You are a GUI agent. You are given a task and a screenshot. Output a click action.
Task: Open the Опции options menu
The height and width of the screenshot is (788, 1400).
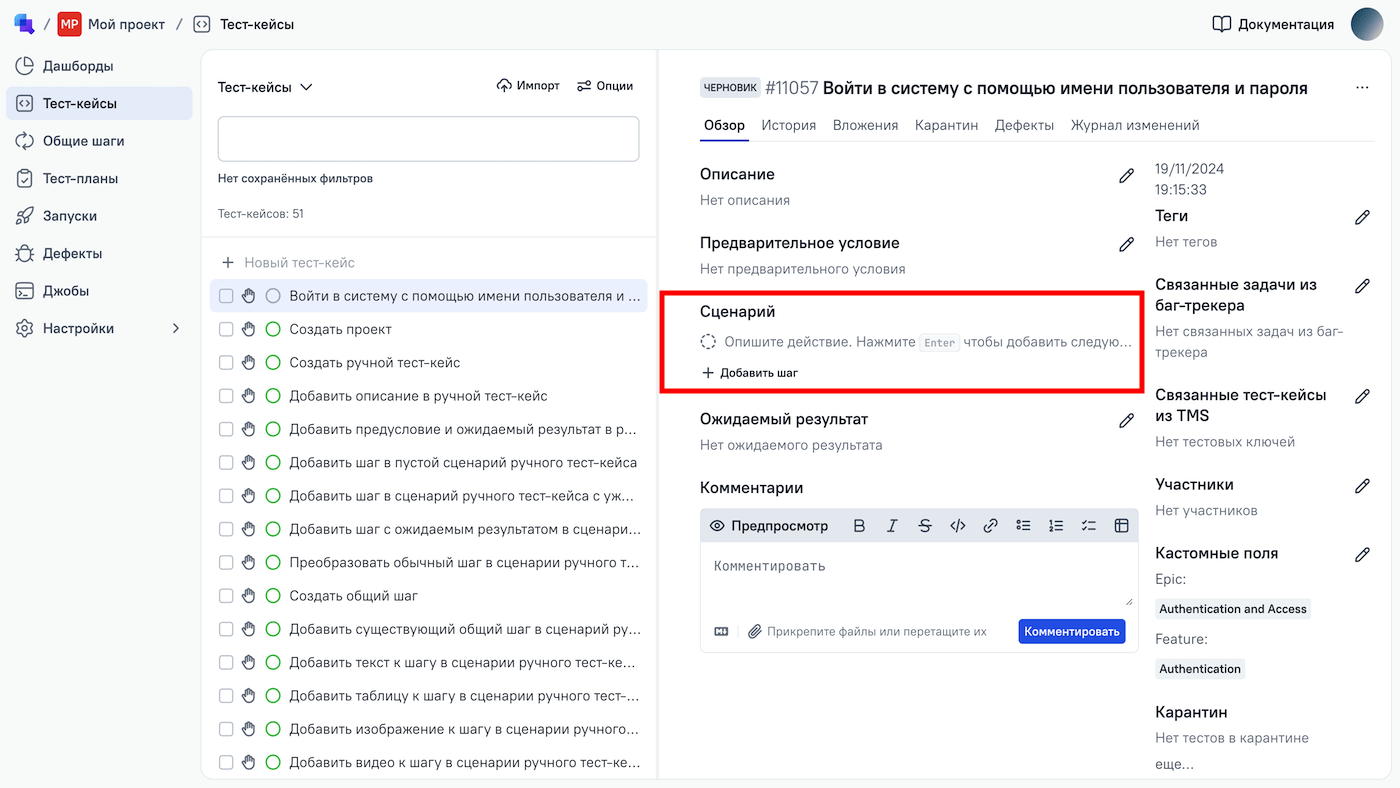(x=605, y=86)
